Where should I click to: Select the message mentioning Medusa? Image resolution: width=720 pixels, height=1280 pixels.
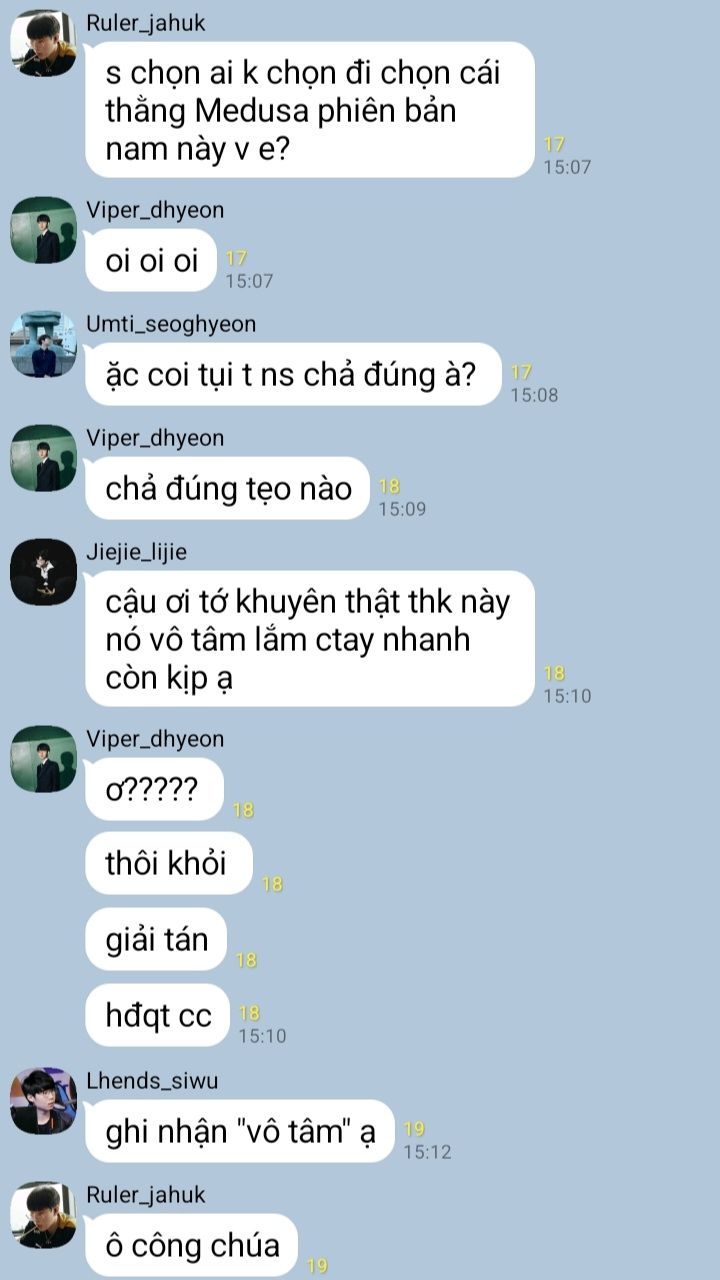(x=310, y=110)
